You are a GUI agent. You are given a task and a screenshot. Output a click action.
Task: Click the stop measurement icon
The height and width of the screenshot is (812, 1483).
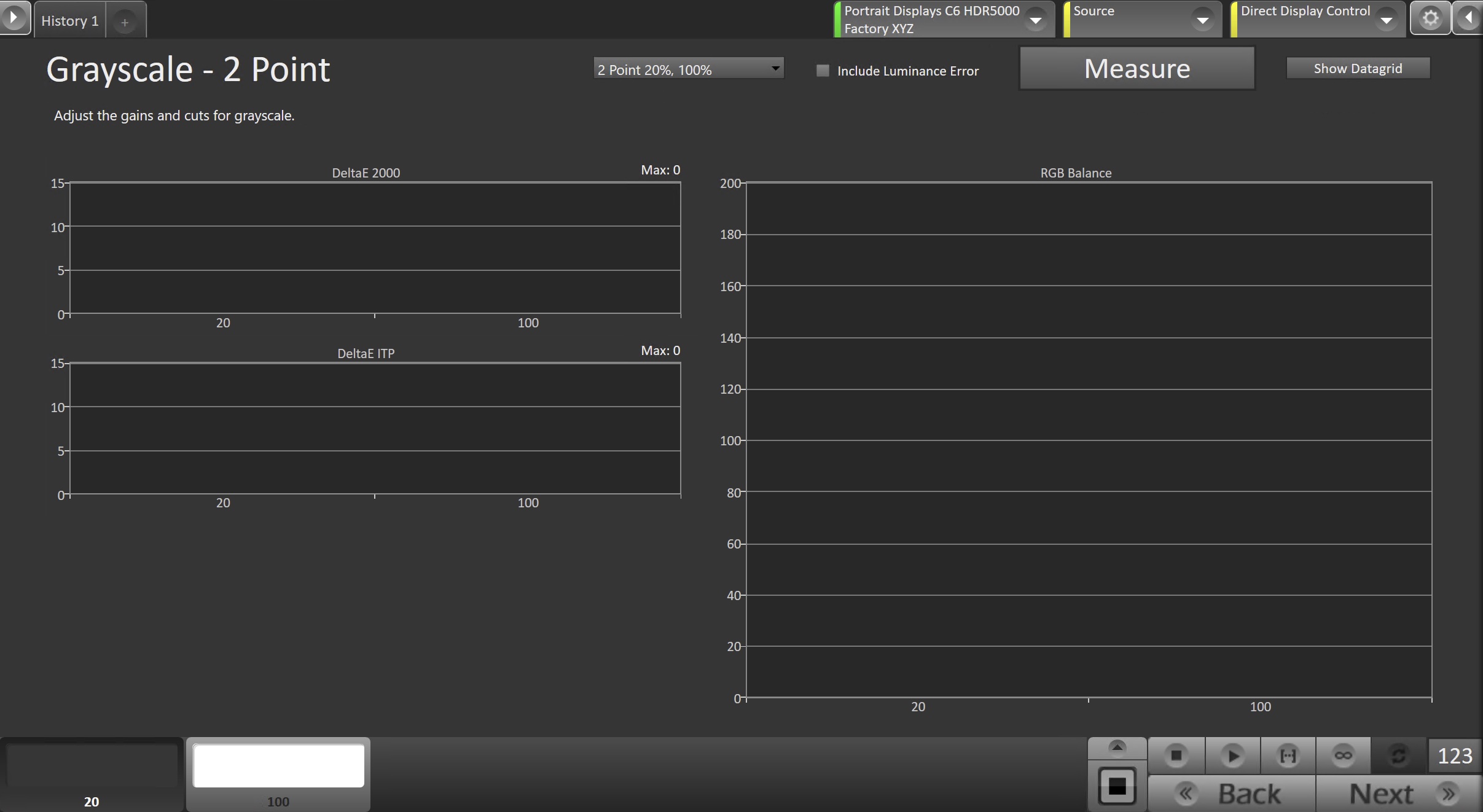pos(1176,755)
